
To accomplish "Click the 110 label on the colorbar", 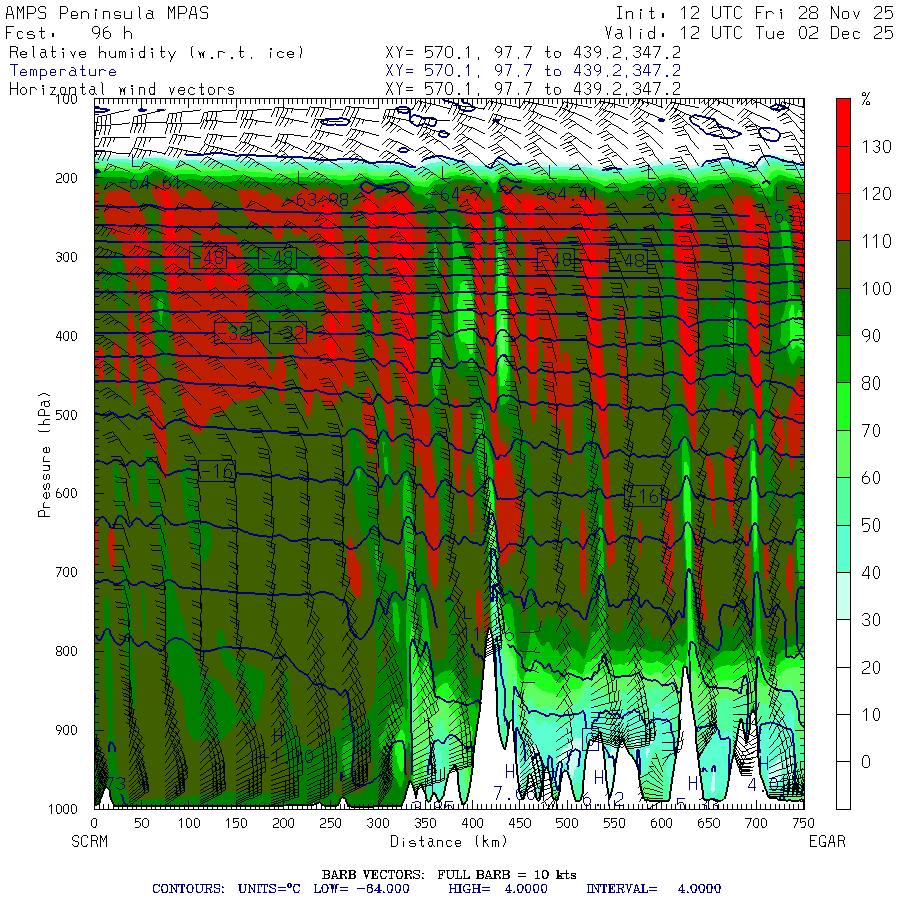I will tap(876, 242).
